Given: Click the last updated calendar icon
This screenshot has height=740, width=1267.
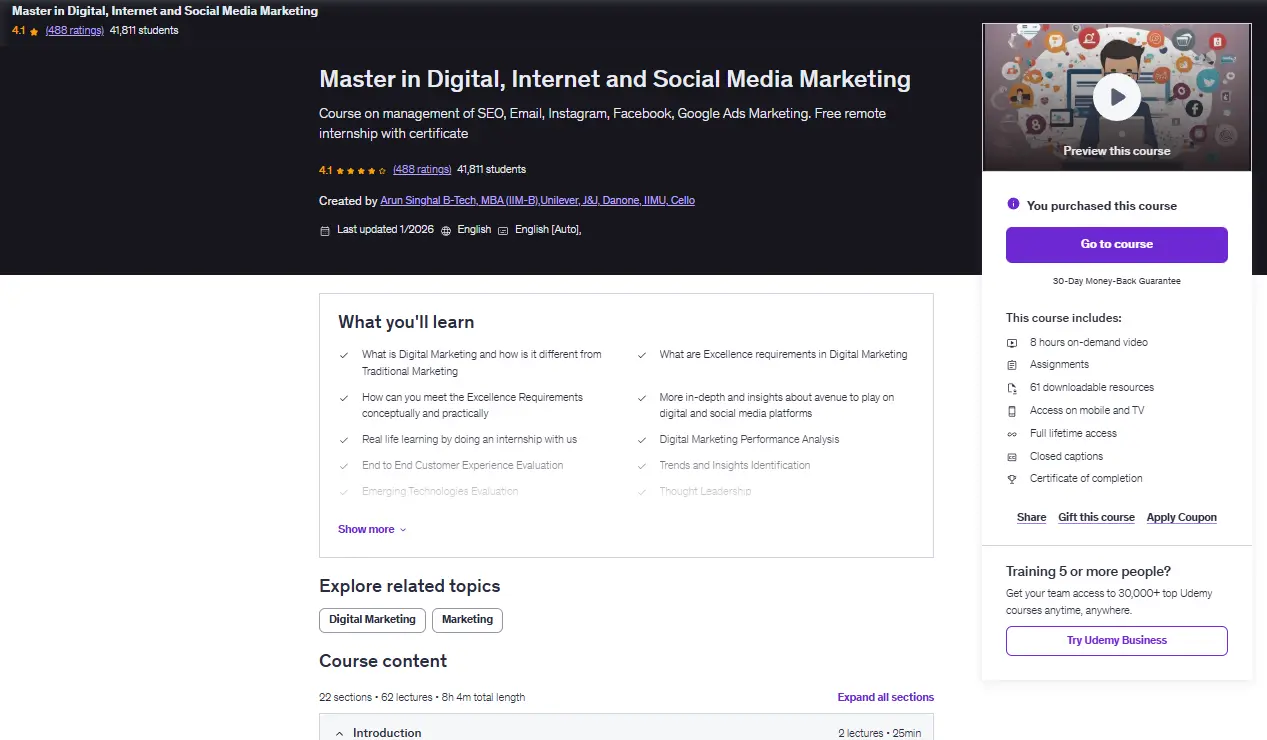Looking at the screenshot, I should click(x=324, y=230).
